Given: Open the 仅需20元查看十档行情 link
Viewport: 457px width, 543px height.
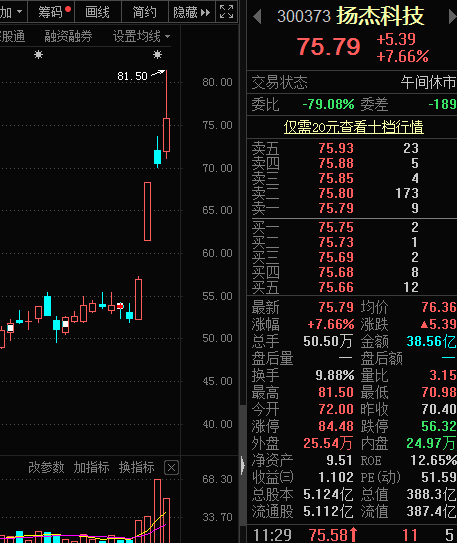Looking at the screenshot, I should coord(353,127).
